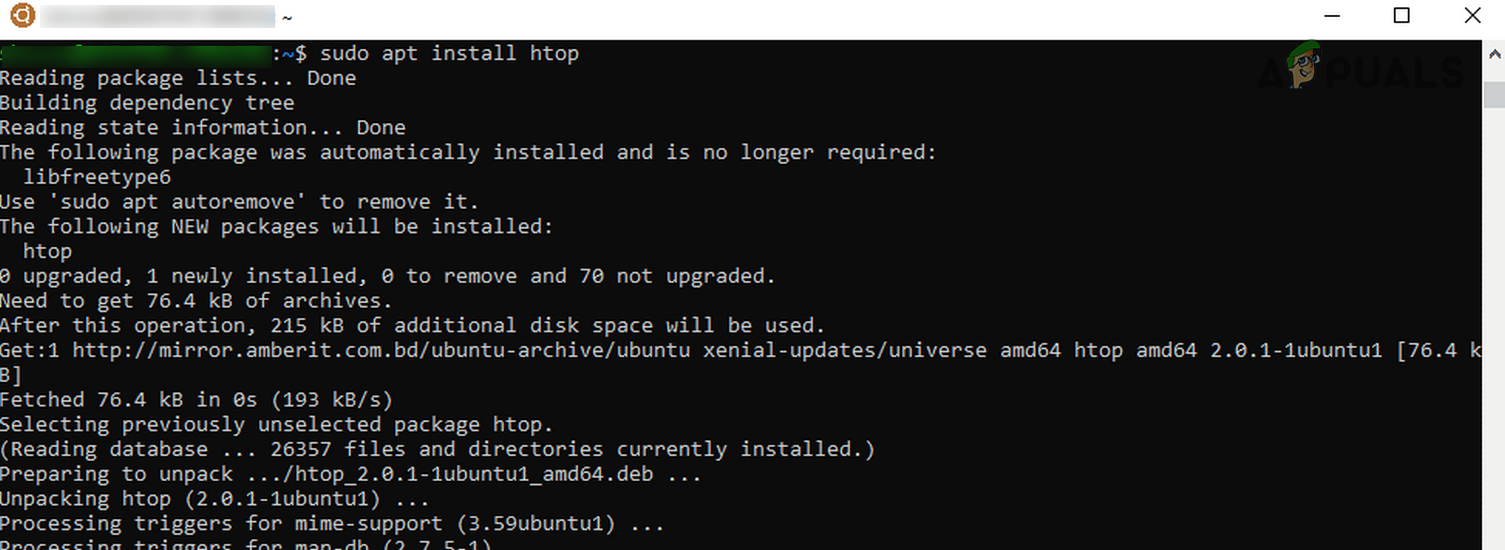
Task: Click the scrollbar up arrow
Action: [x=1494, y=56]
